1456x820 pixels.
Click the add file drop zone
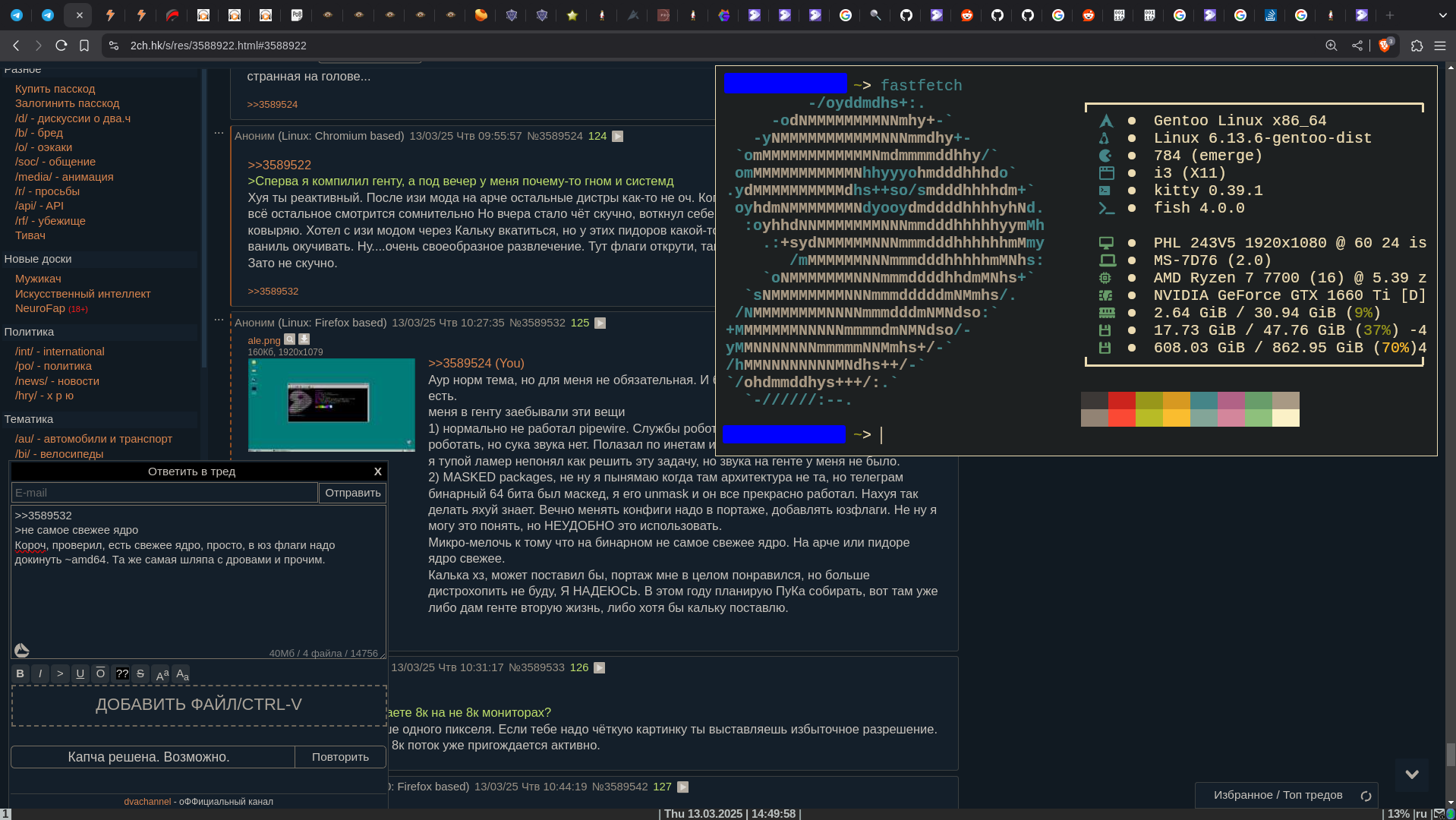(x=199, y=705)
